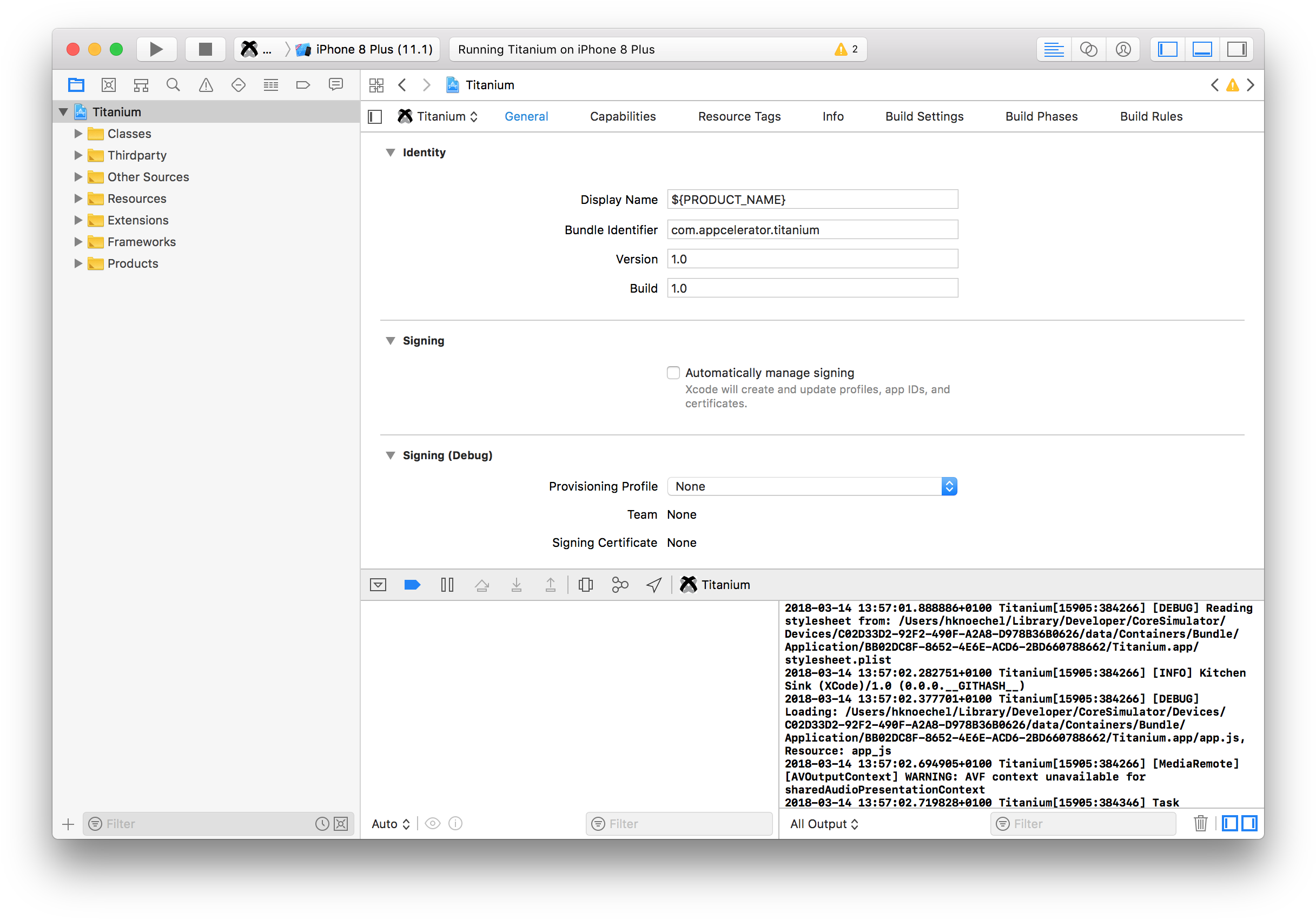Add a new file with the plus icon
Viewport: 1316px width, 919px height.
click(68, 824)
